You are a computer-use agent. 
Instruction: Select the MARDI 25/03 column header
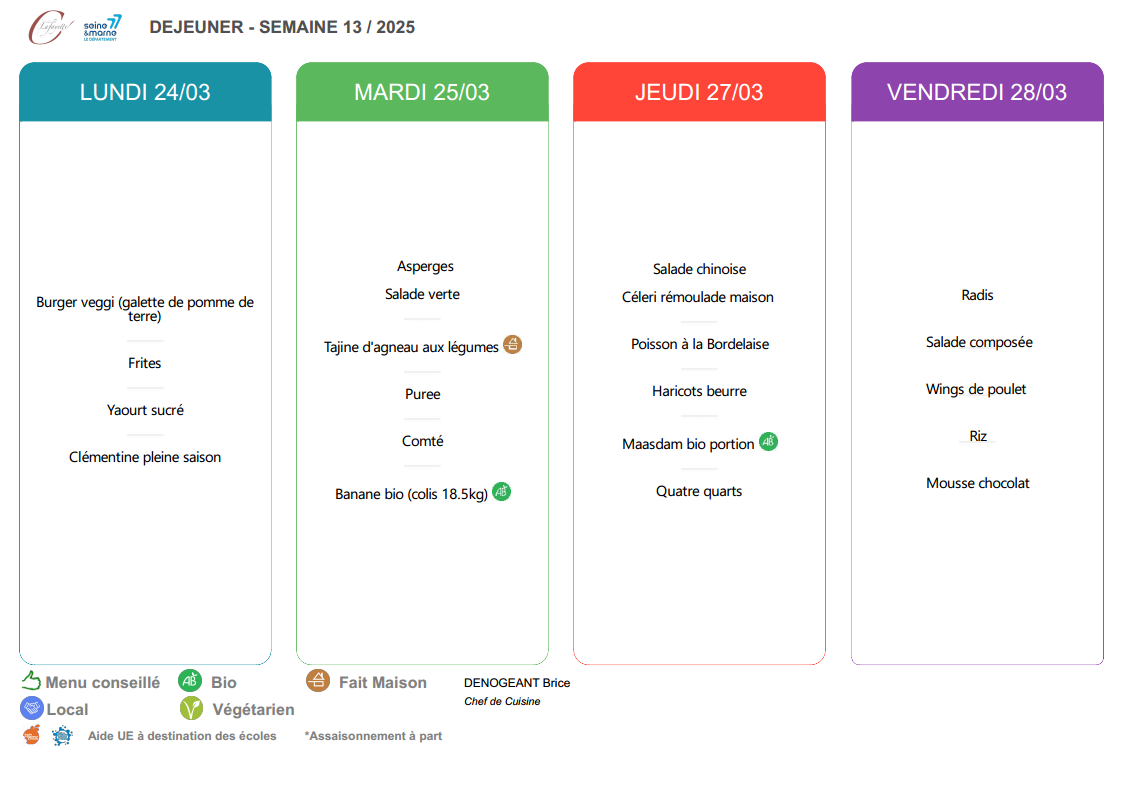point(423,92)
